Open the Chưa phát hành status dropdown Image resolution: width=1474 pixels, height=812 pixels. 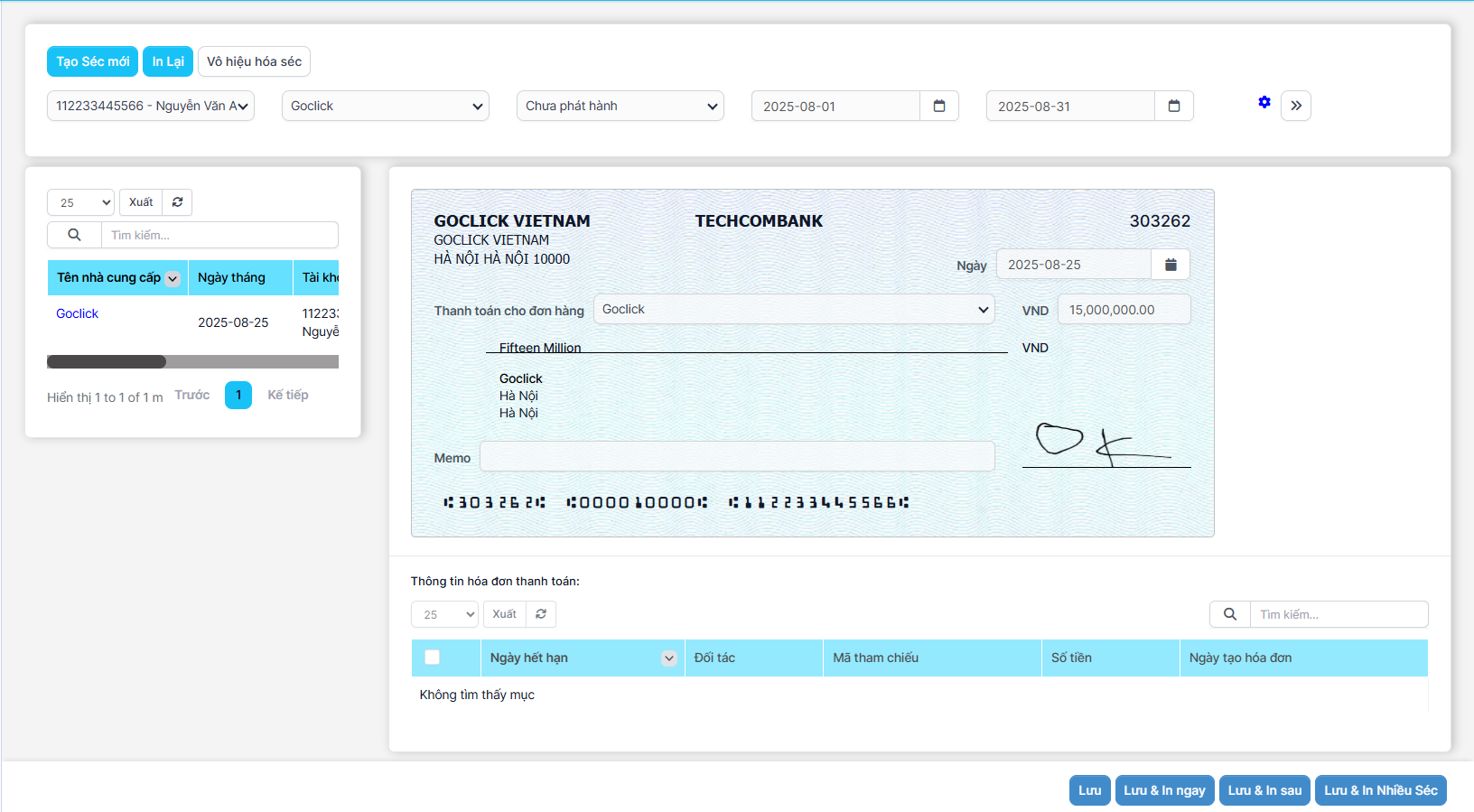[620, 106]
